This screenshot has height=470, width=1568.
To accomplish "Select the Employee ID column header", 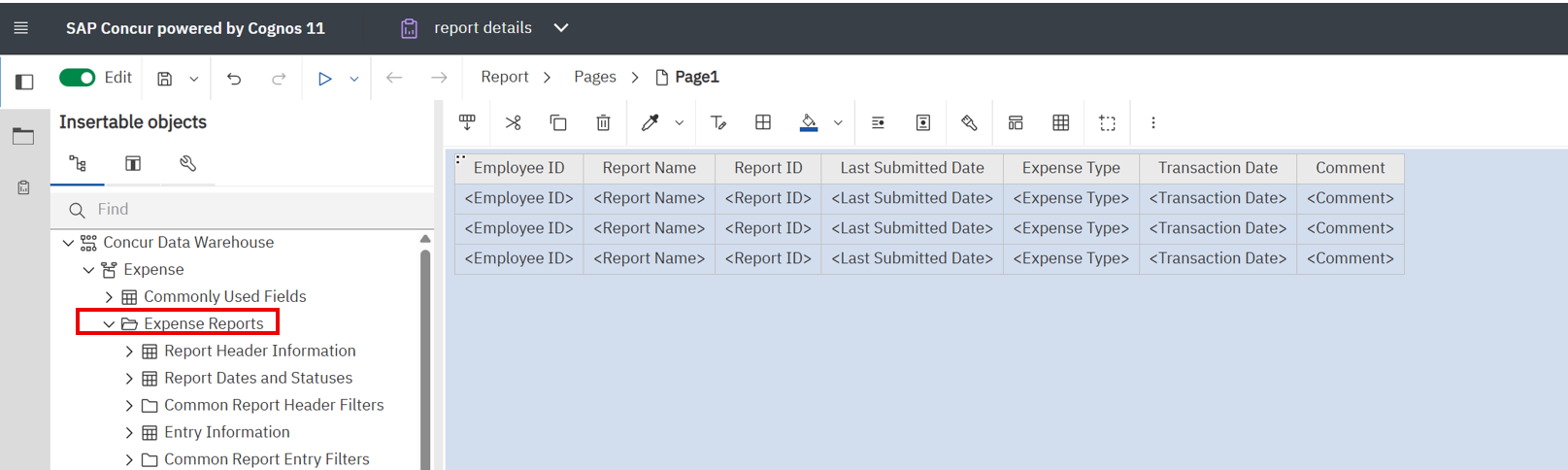I will point(519,168).
